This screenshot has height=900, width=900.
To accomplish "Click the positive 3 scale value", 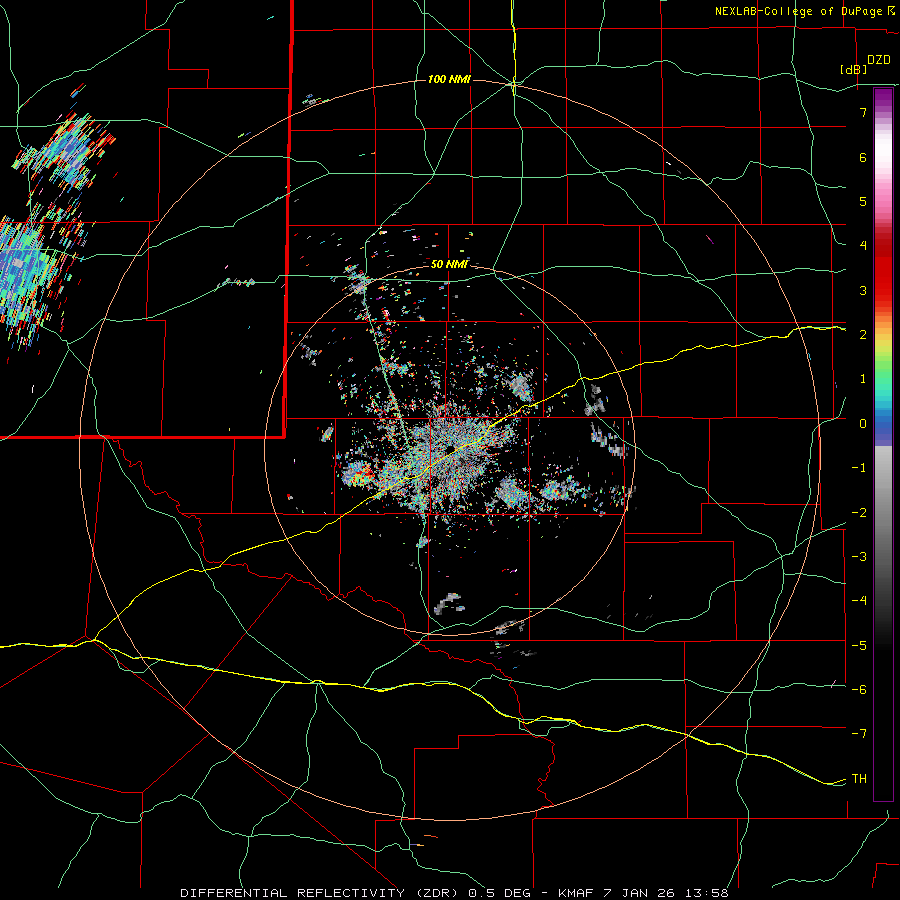I will pos(863,290).
